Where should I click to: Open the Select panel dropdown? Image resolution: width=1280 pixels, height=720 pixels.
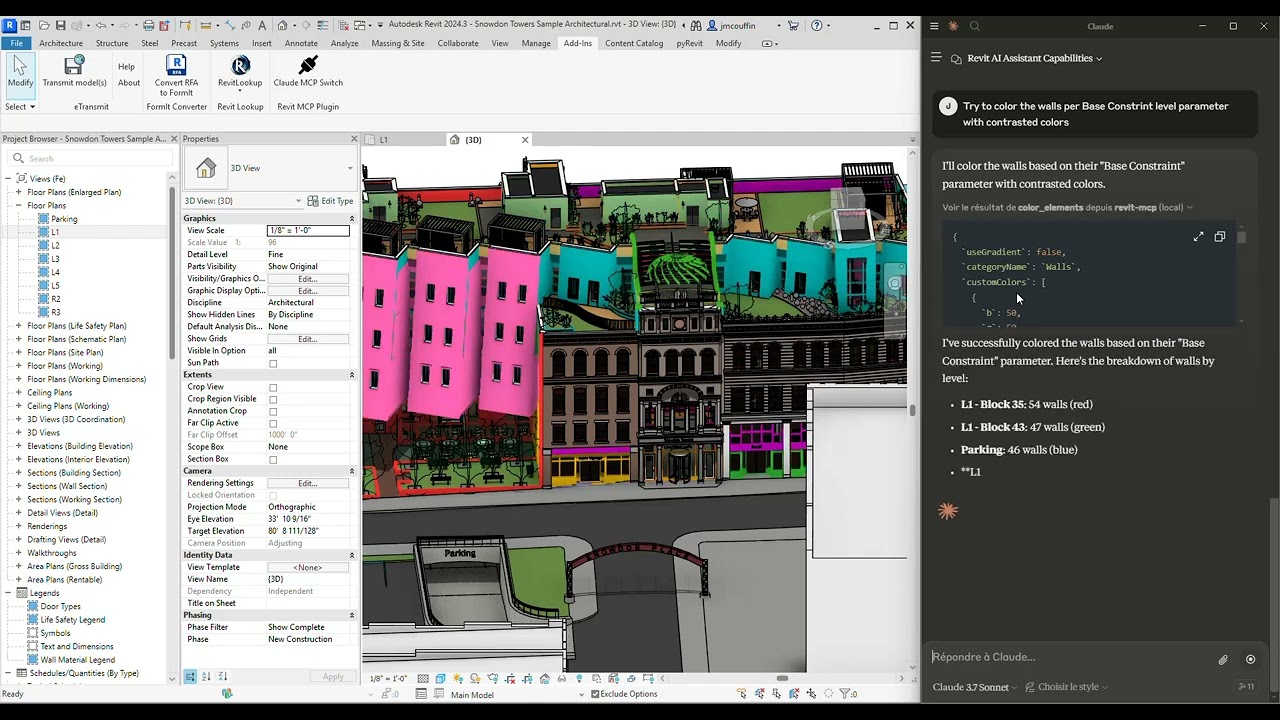click(x=20, y=106)
